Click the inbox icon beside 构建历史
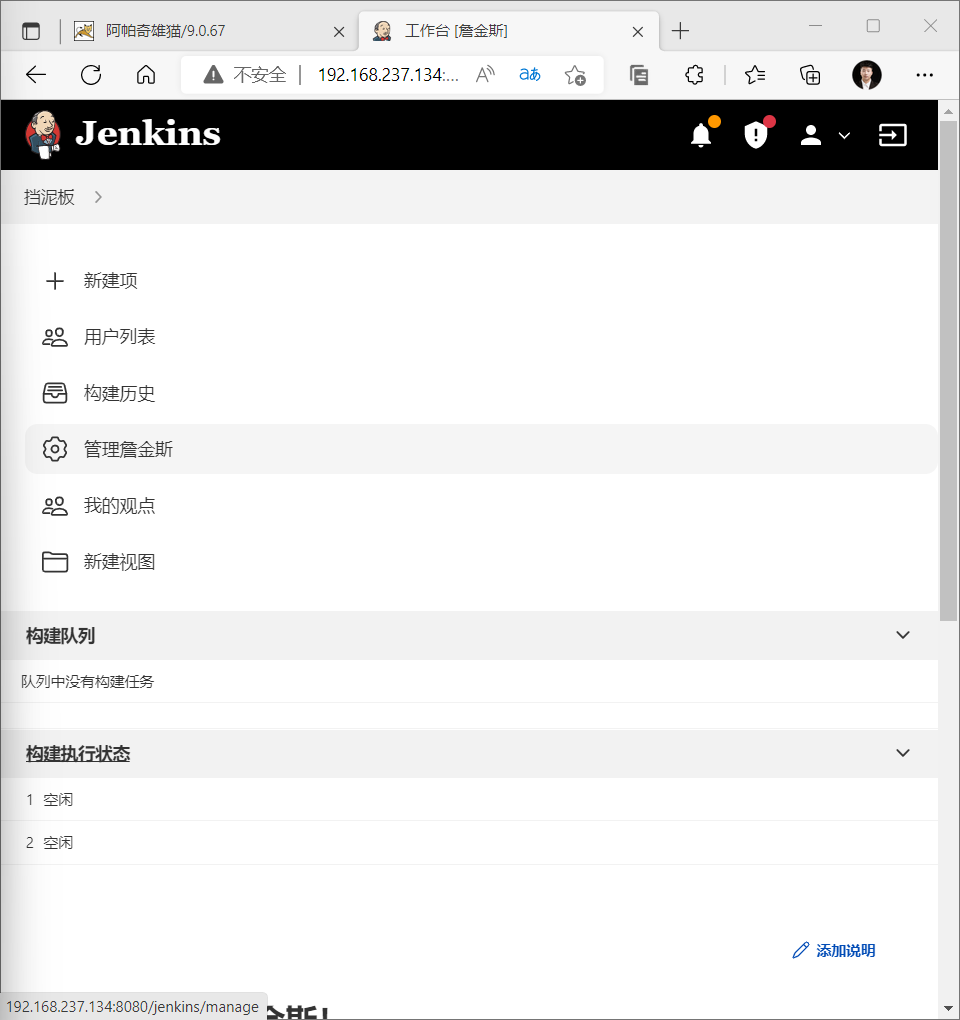The image size is (960, 1020). [x=55, y=393]
